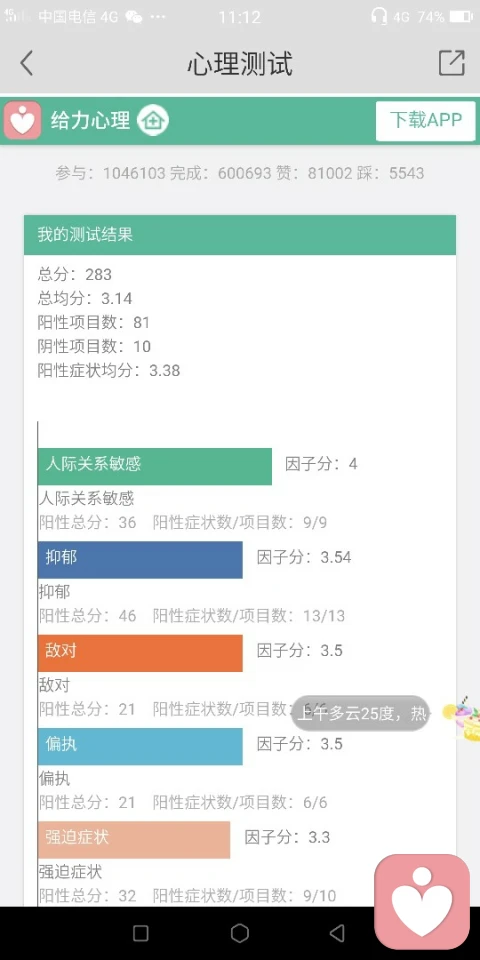Tap the Android home hexagon icon
Image resolution: width=480 pixels, height=960 pixels.
coord(239,933)
